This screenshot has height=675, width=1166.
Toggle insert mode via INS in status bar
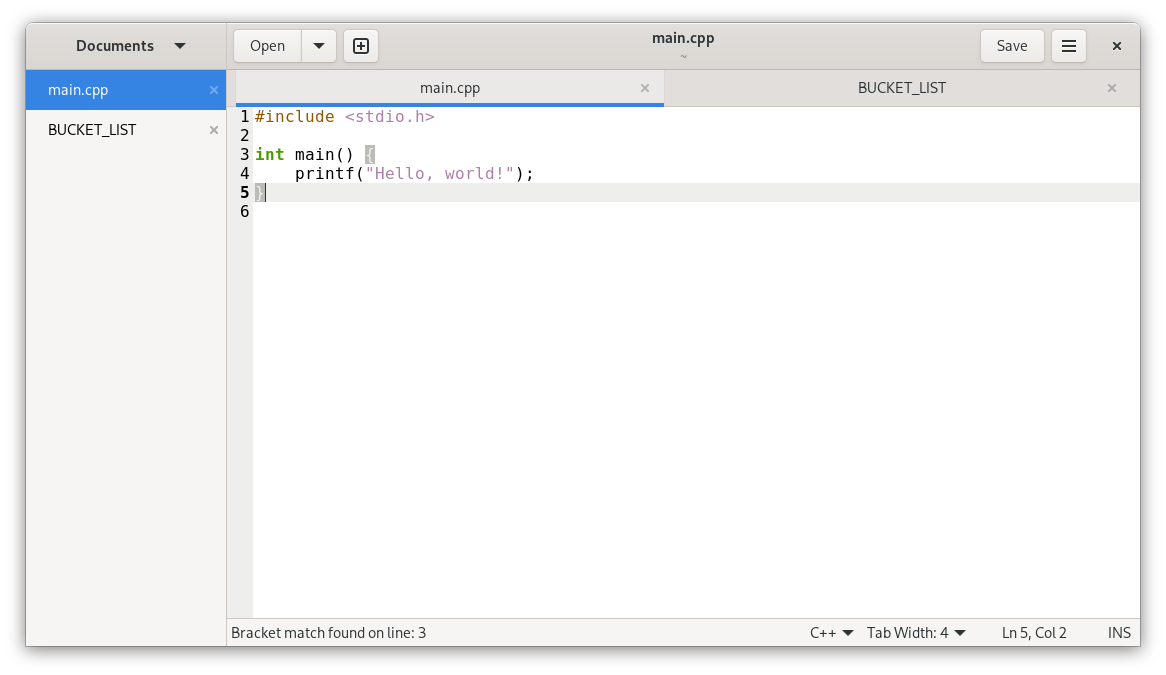(x=1119, y=632)
